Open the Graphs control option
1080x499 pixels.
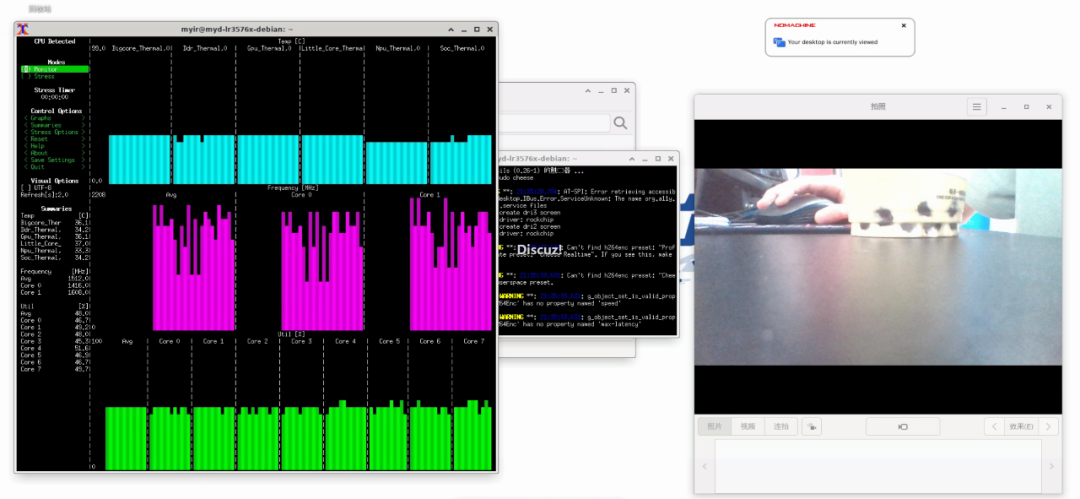(x=40, y=118)
